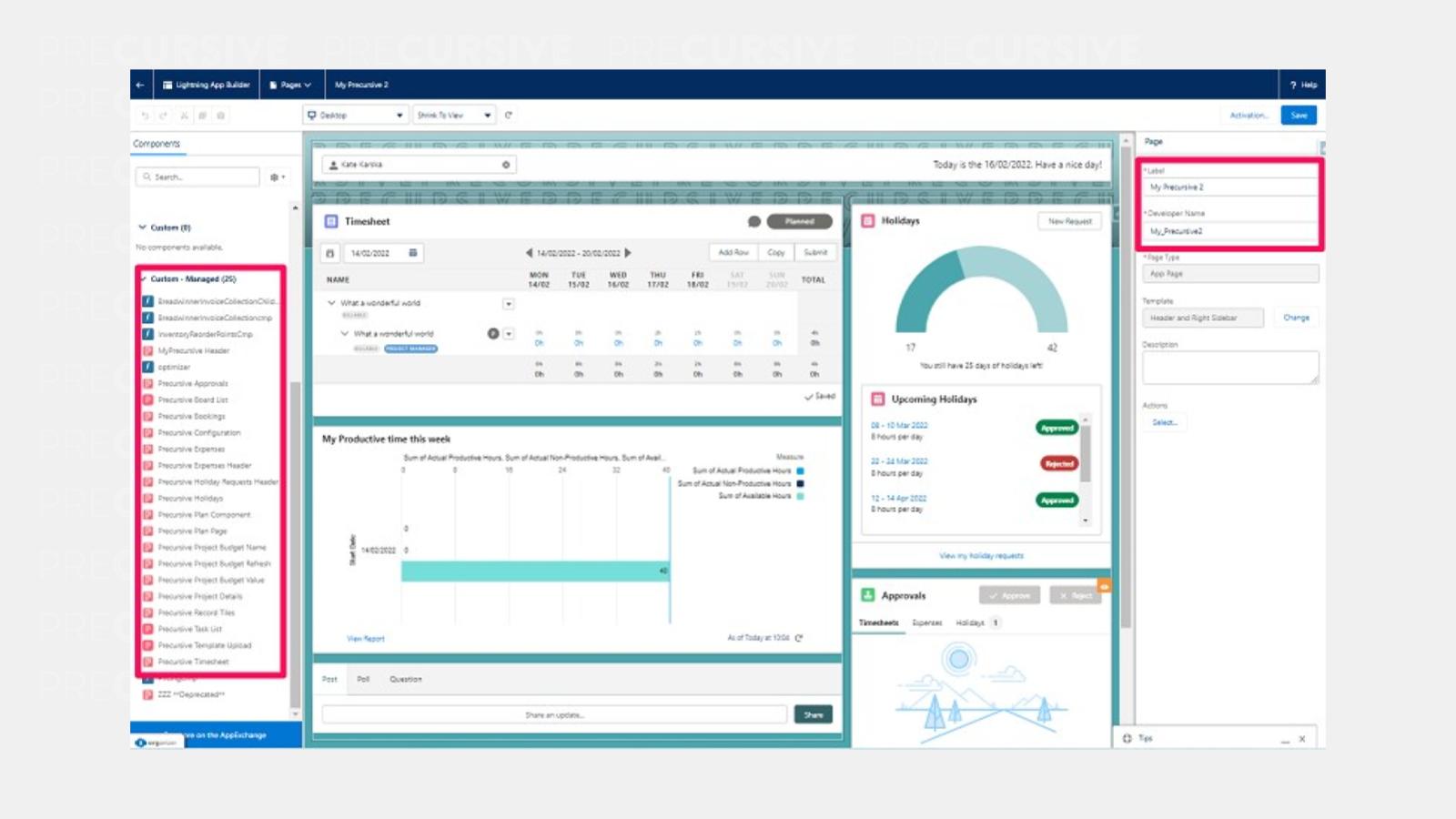
Task: Collapse the Custom (0) section
Action: [142, 227]
